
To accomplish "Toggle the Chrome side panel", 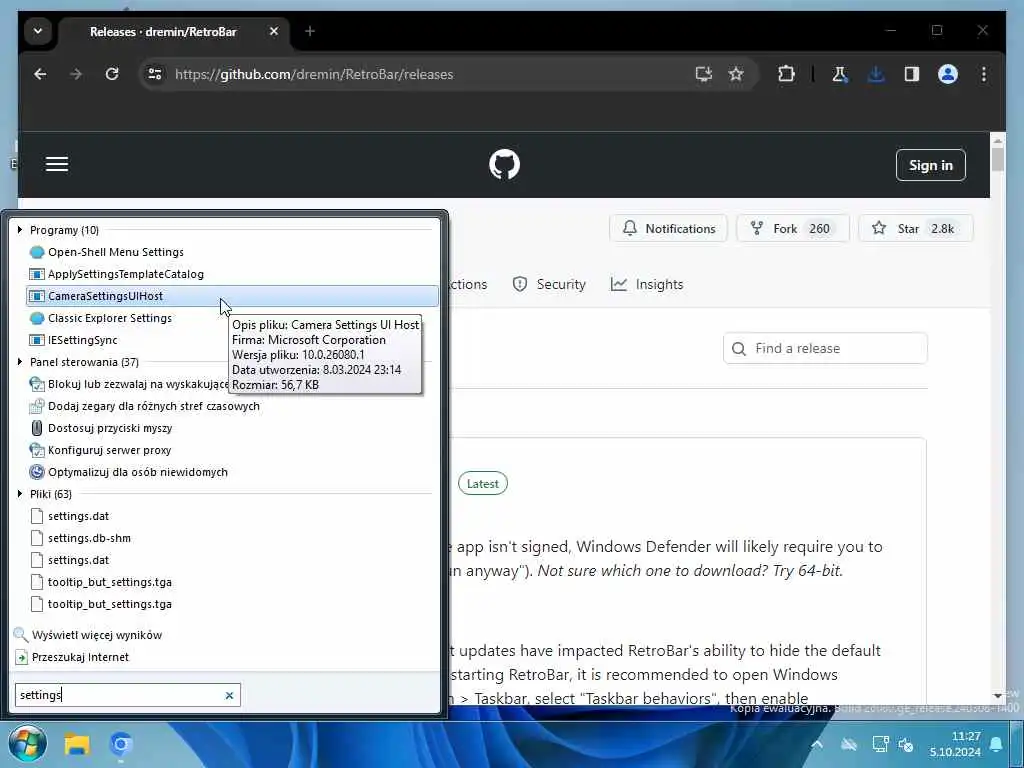I will tap(912, 74).
